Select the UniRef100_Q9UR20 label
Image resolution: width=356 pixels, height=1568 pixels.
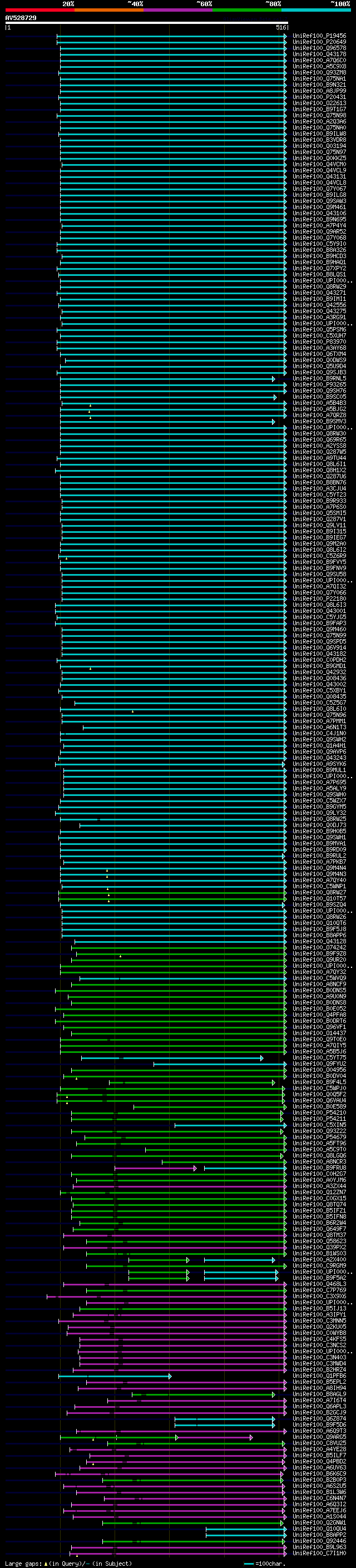pos(319,960)
